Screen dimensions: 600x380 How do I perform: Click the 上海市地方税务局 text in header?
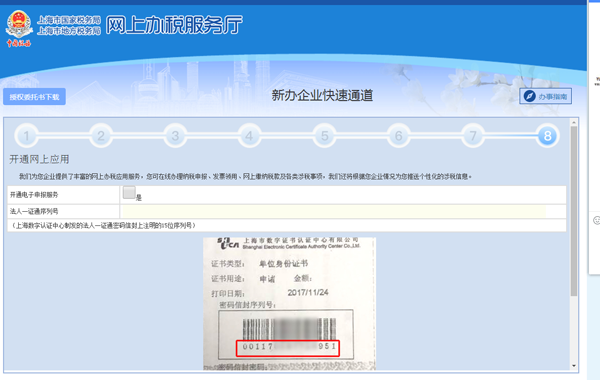click(x=69, y=31)
